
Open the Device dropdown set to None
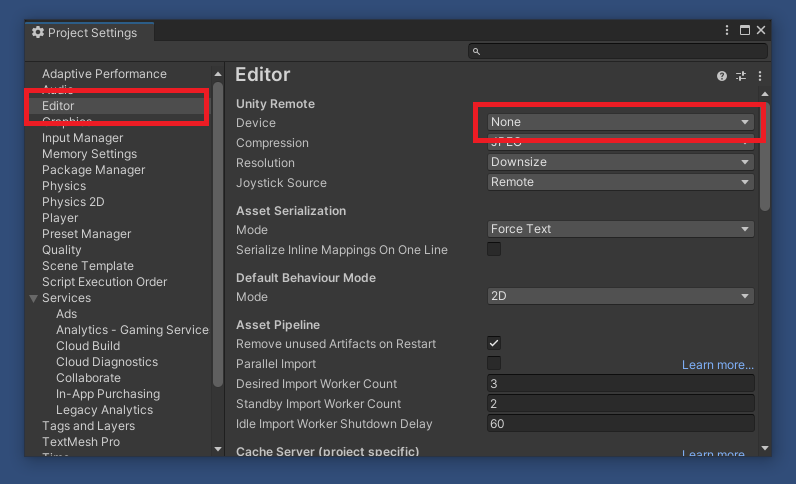tap(620, 122)
